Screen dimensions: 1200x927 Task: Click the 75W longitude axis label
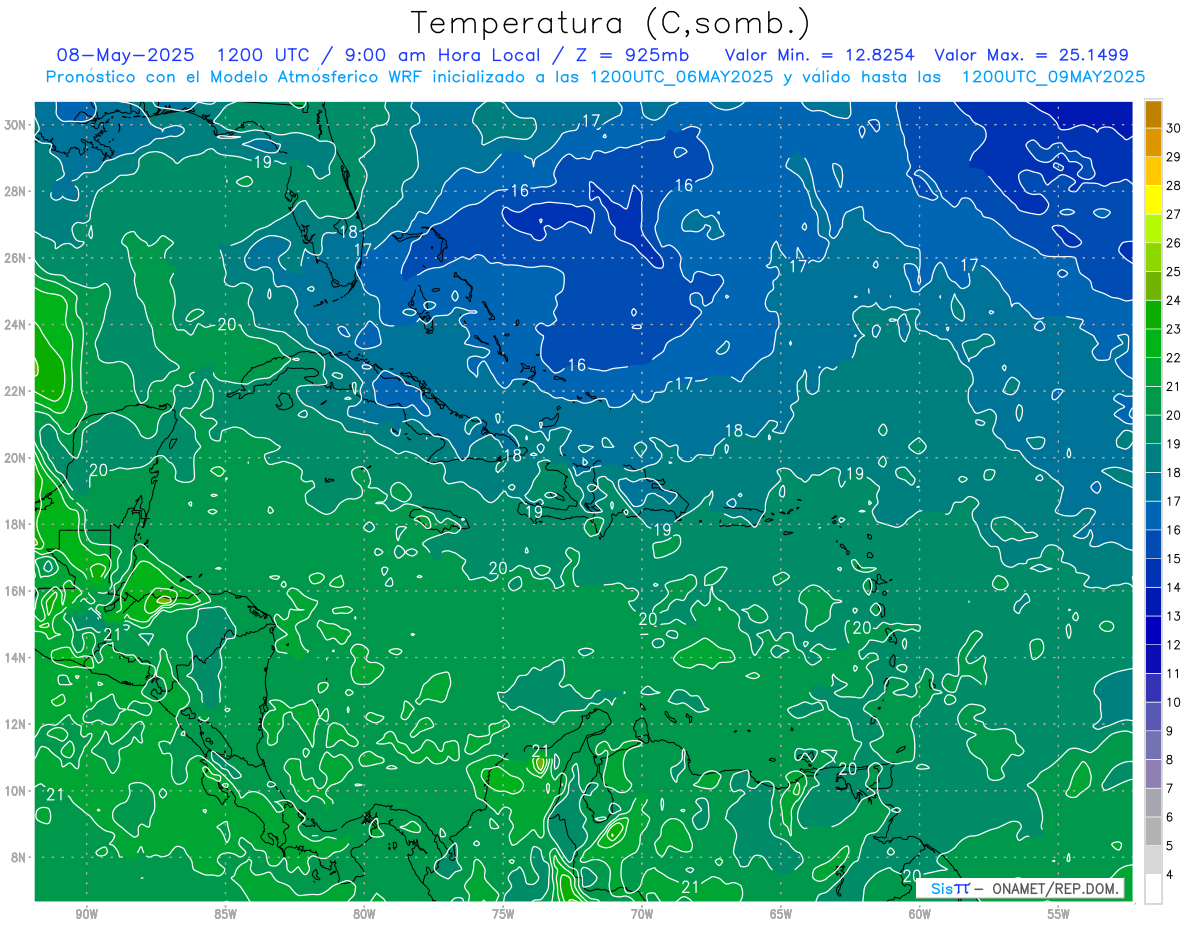503,913
